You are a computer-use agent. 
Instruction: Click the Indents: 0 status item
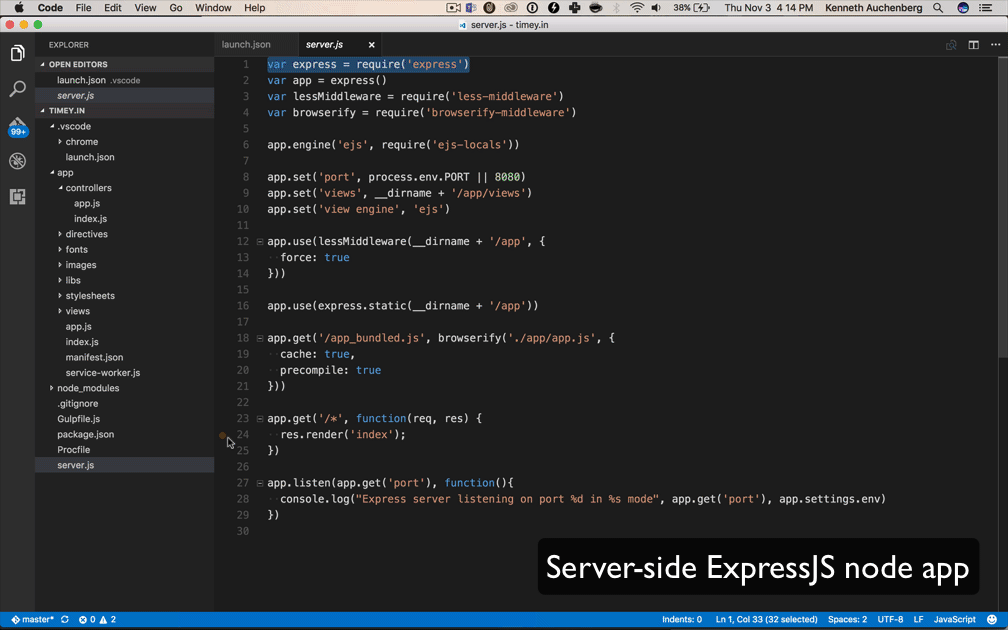click(x=681, y=620)
